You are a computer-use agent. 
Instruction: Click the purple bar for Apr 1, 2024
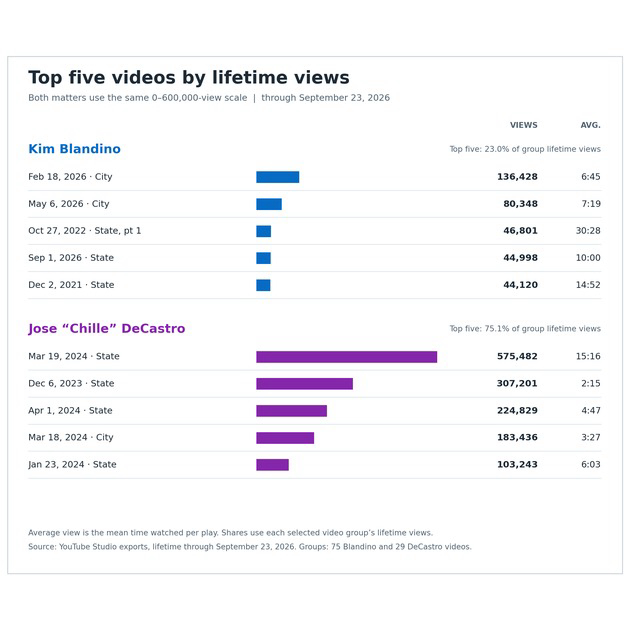tap(292, 411)
